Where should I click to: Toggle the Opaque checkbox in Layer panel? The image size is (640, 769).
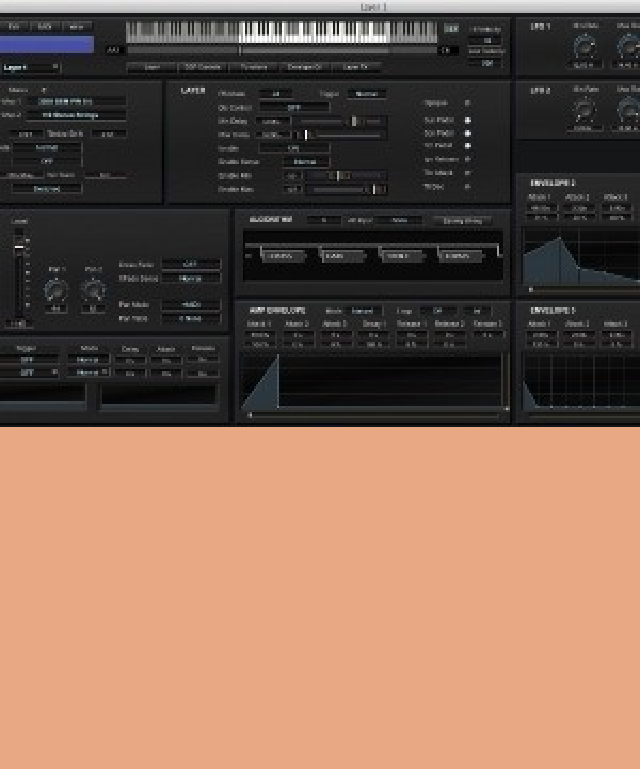point(467,102)
